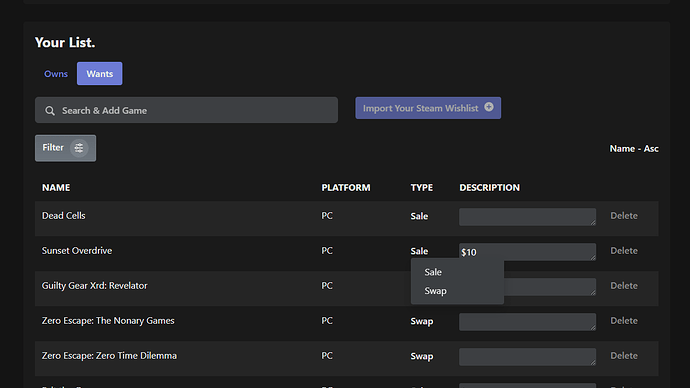
Task: Choose Sale from the type dropdown menu
Action: click(433, 272)
